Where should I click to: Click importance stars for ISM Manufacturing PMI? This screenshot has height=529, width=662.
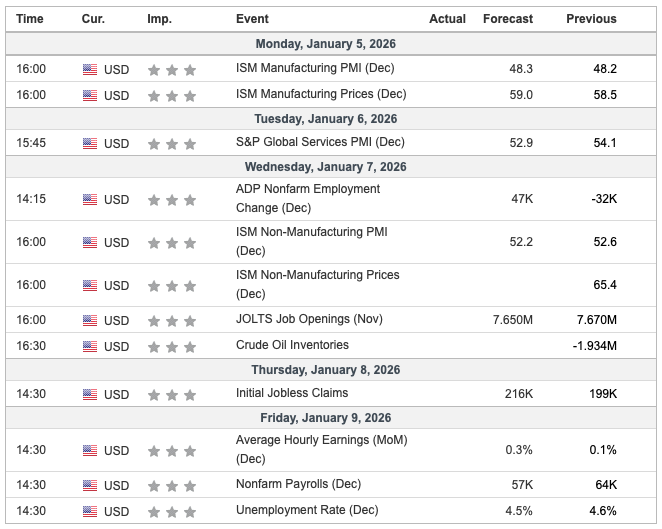pos(171,70)
